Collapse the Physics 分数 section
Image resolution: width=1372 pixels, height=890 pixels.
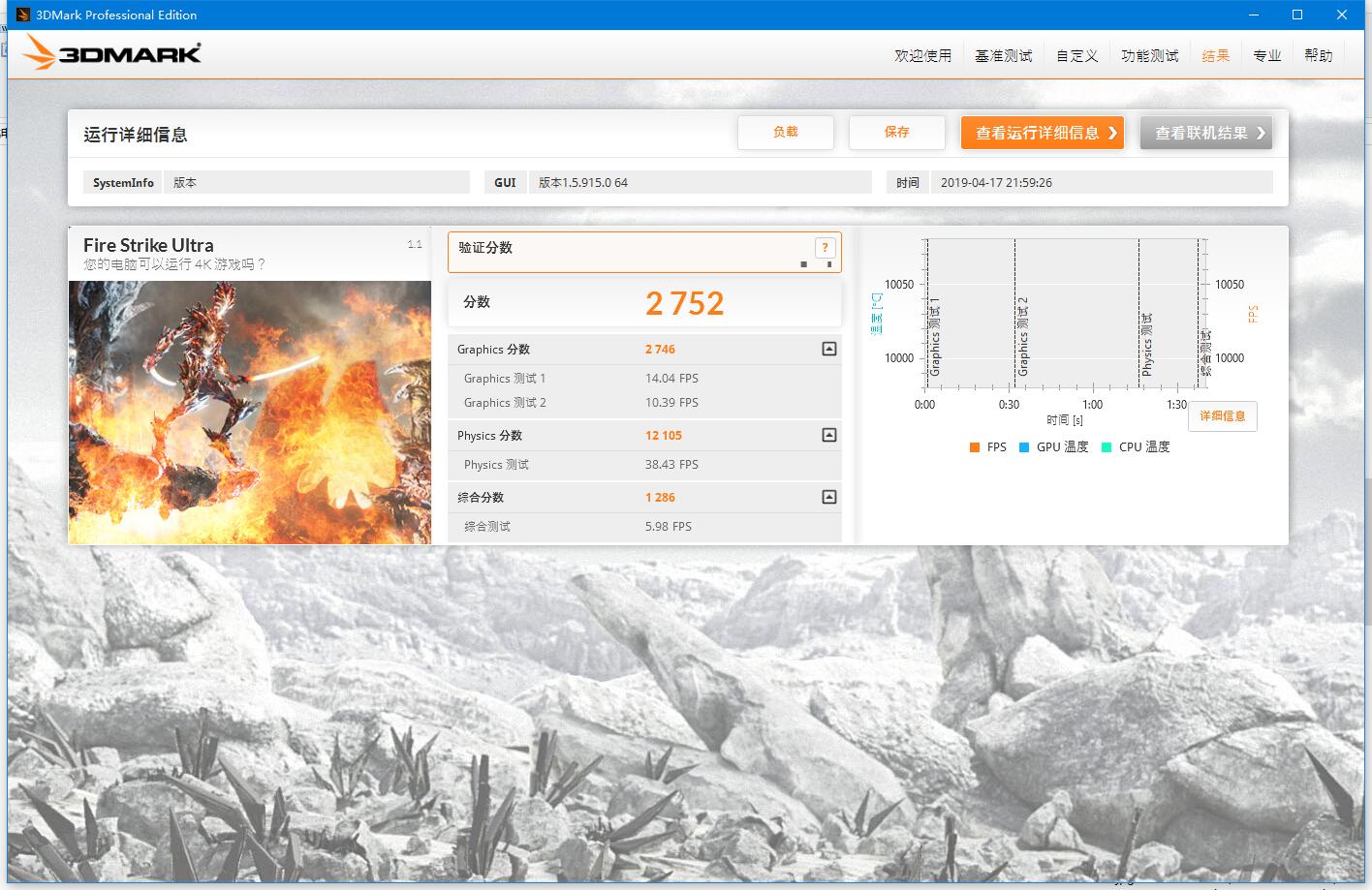[828, 435]
